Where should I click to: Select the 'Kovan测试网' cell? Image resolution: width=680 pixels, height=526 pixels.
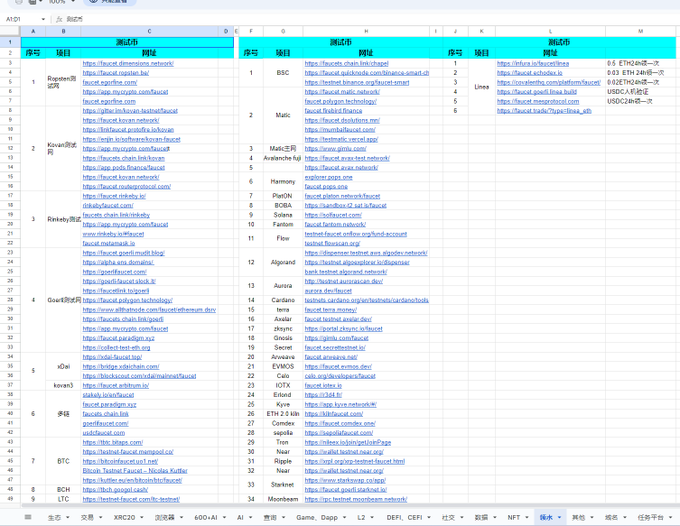[63, 149]
